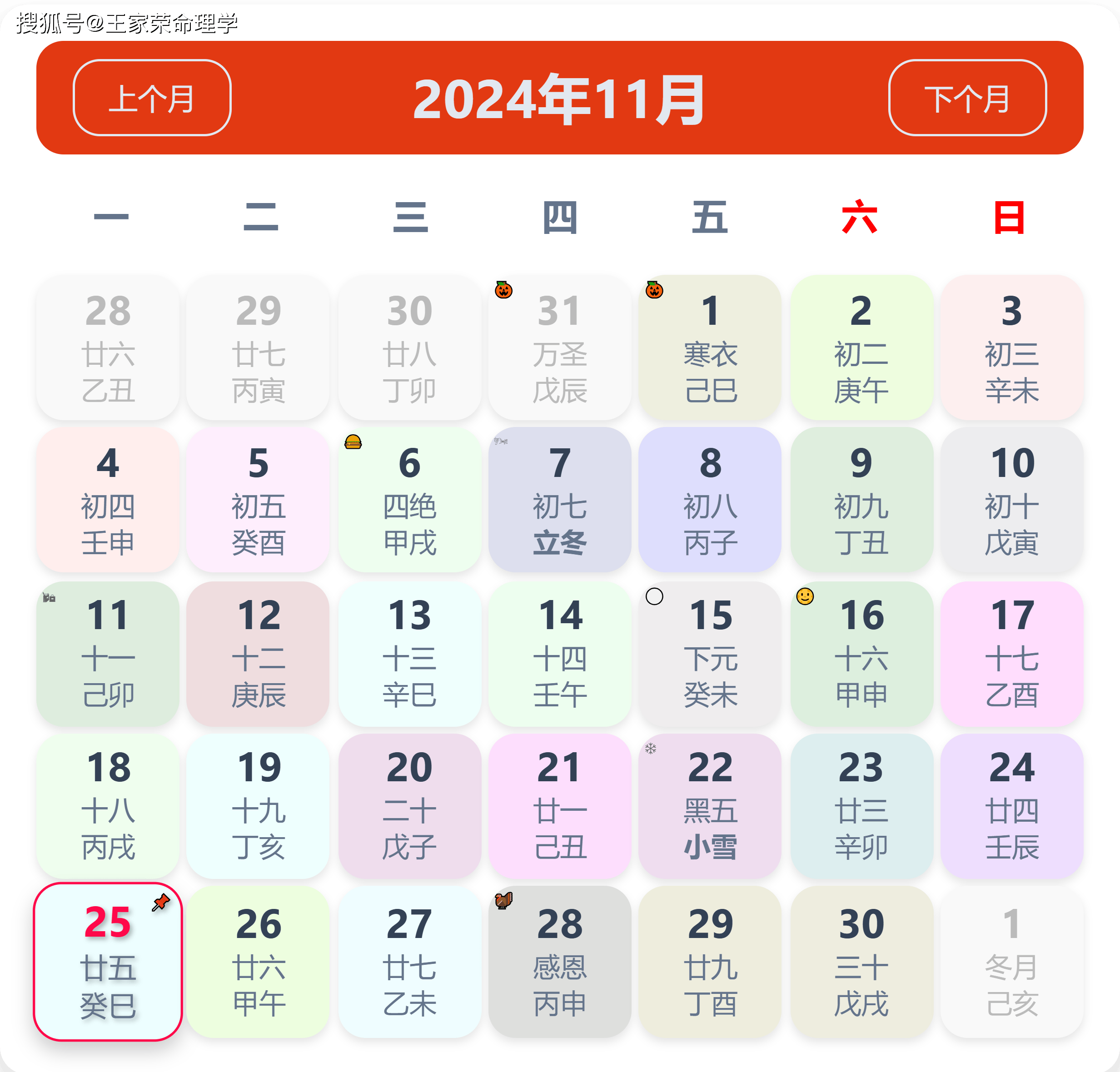Click the Thursday header 四
1120x1072 pixels.
pos(560,217)
